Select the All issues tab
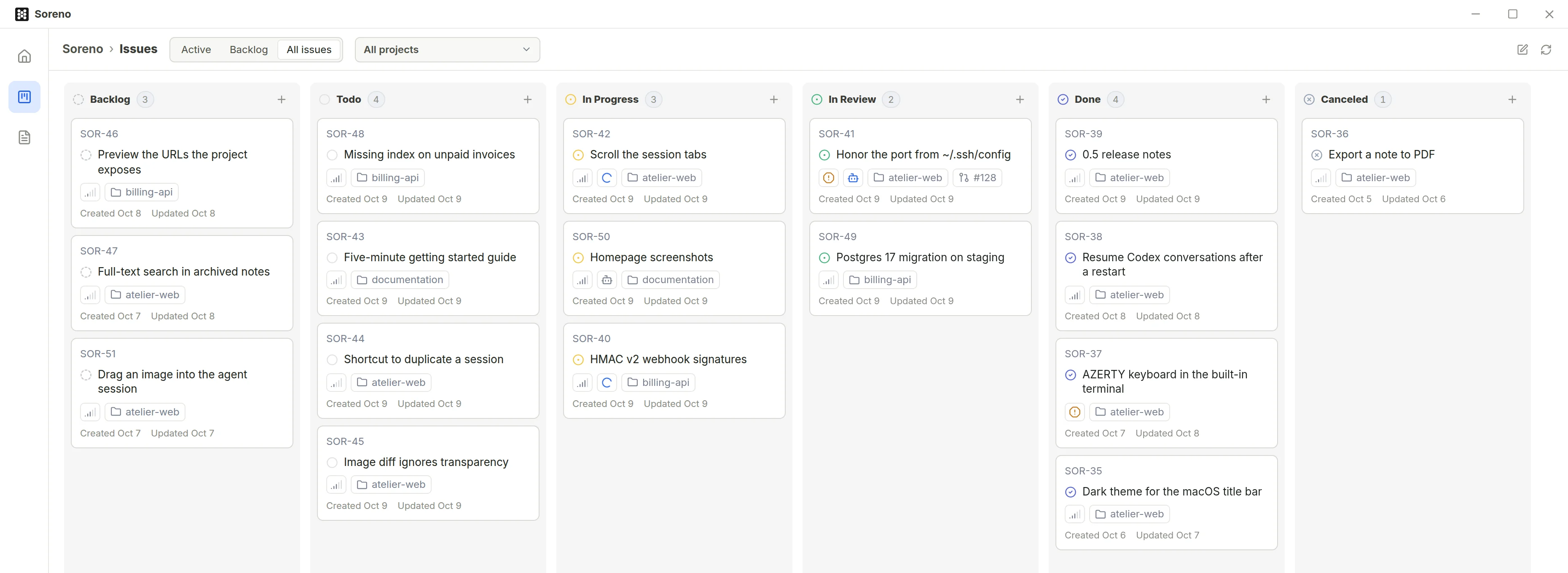 pos(309,50)
